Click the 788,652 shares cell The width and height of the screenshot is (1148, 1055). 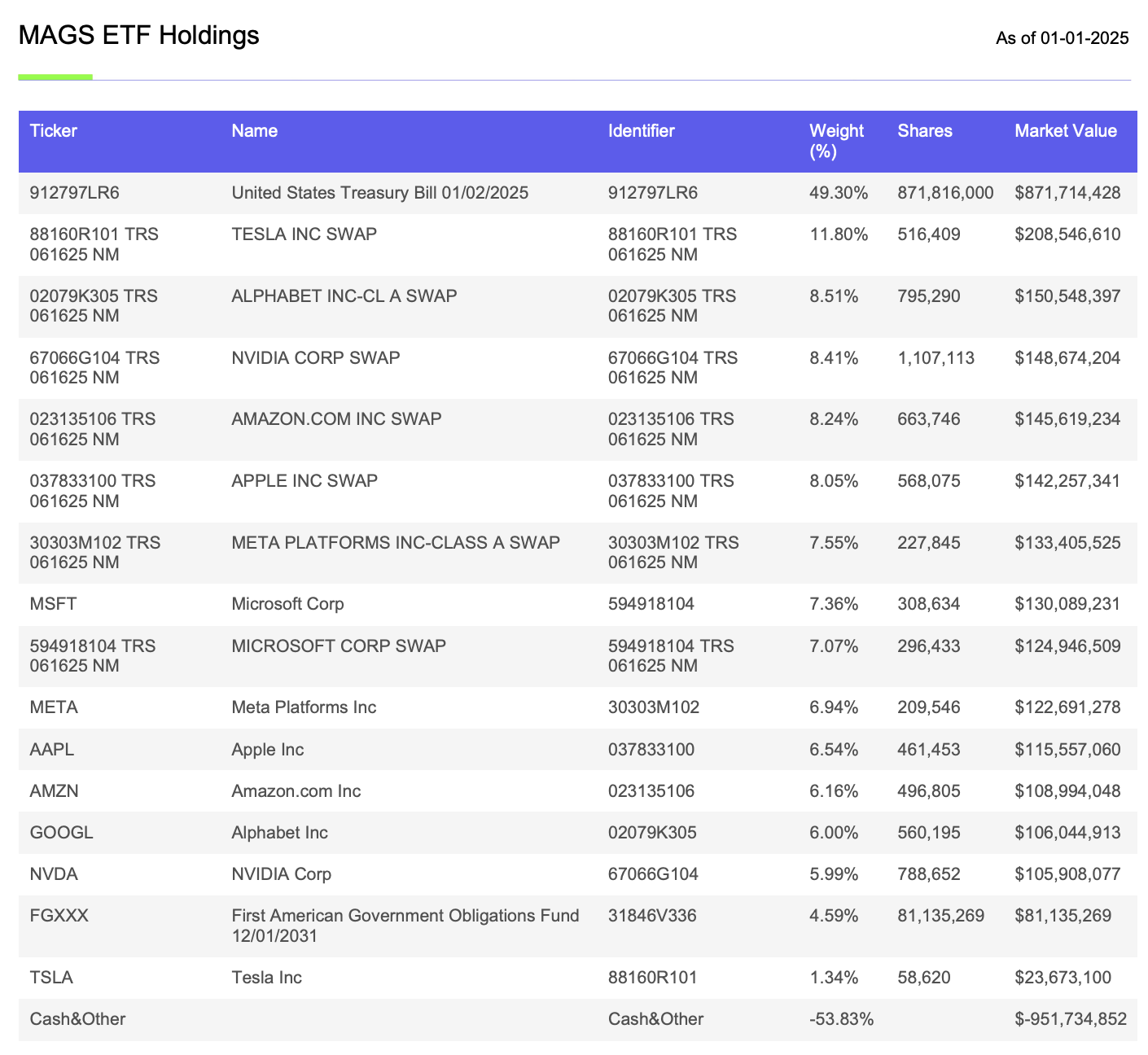[x=929, y=874]
